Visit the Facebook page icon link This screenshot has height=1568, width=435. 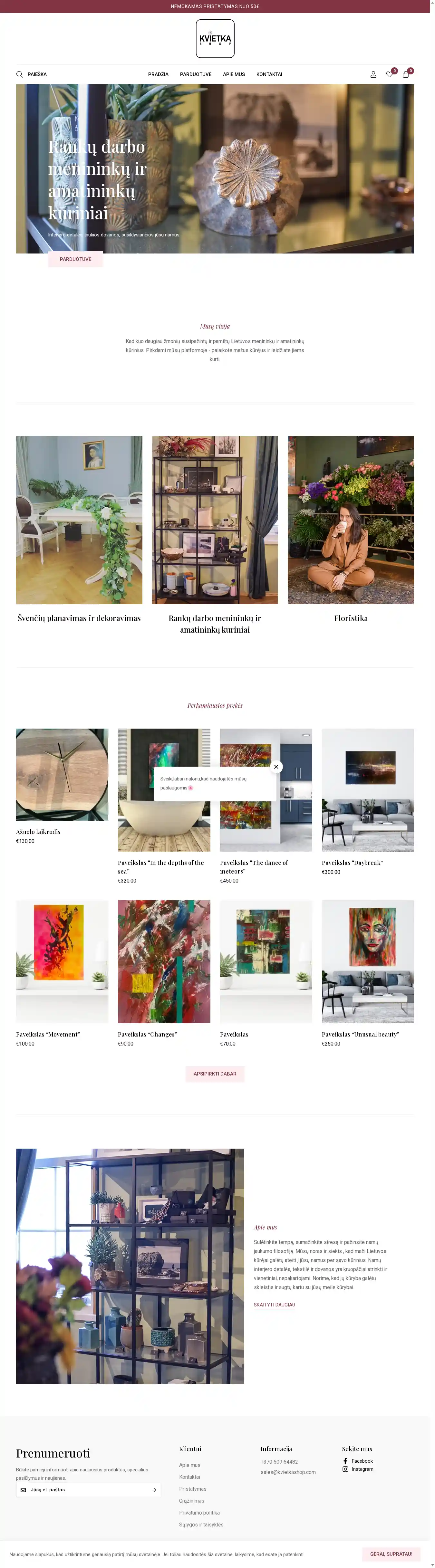tap(345, 1461)
